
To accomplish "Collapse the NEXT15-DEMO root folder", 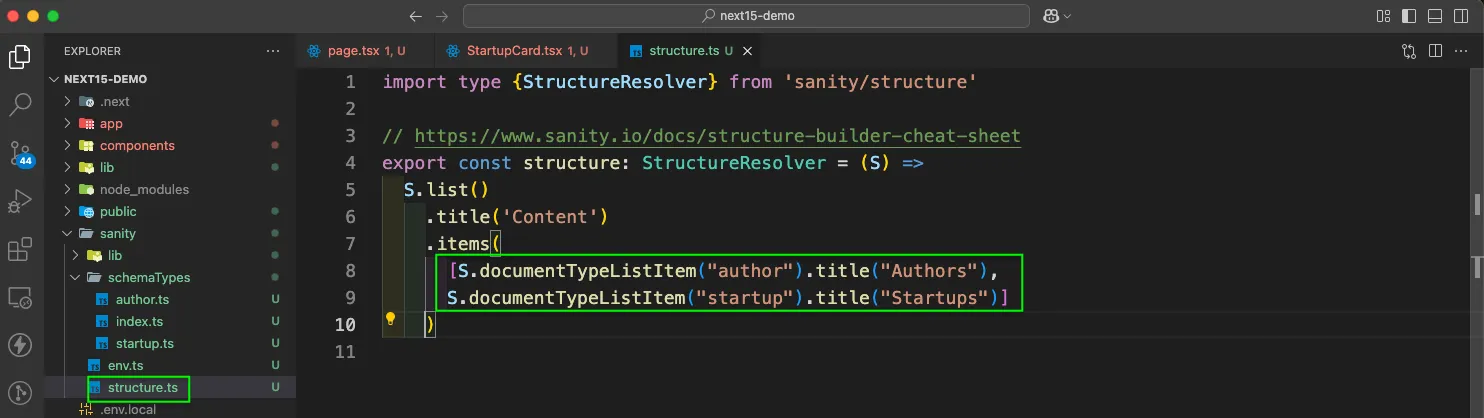I will pos(105,79).
